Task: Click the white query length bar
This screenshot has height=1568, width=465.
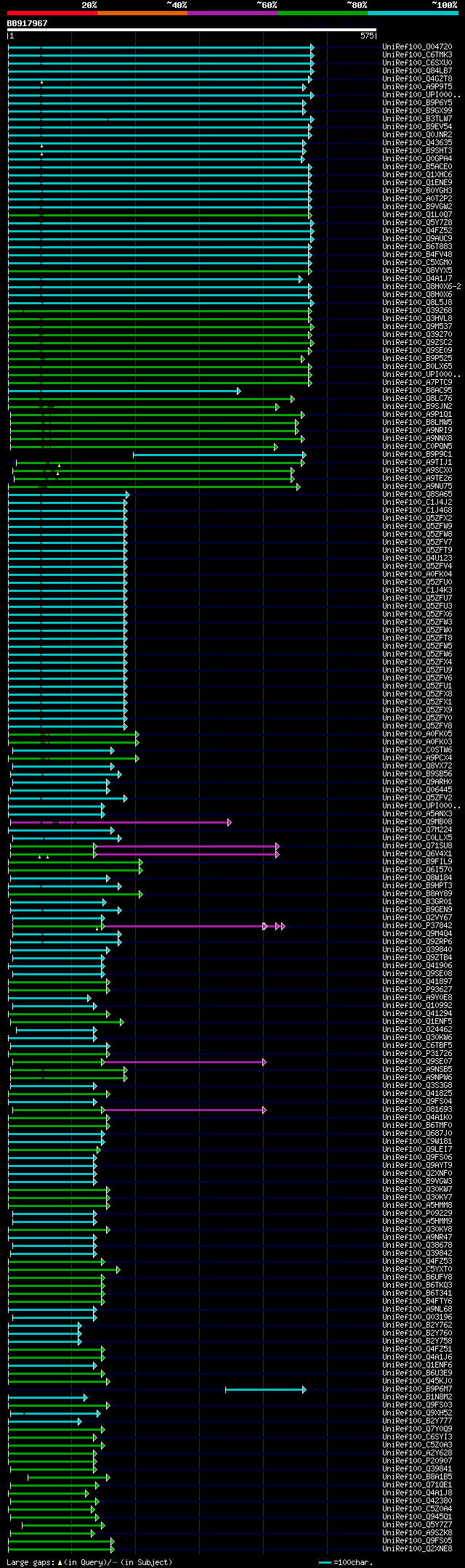Action: coord(192,30)
